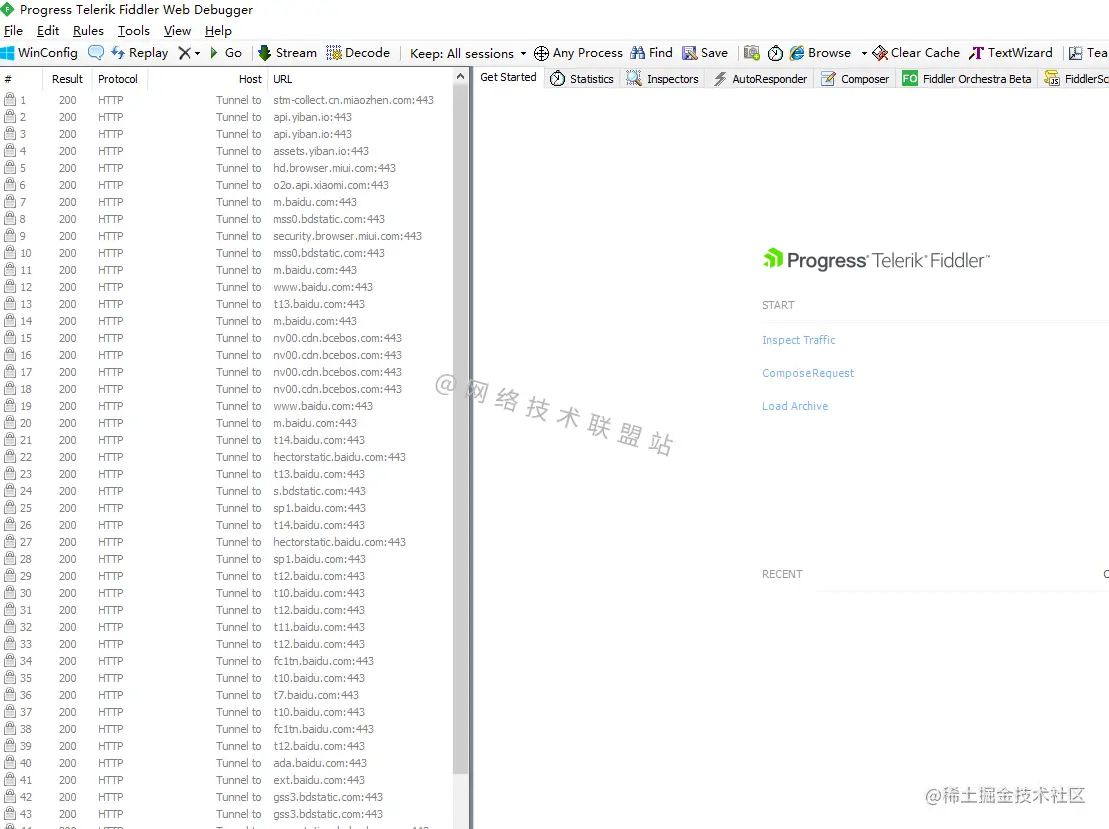The height and width of the screenshot is (829, 1109).
Task: Click the Progress Telerik Fiddler logo
Action: click(876, 260)
